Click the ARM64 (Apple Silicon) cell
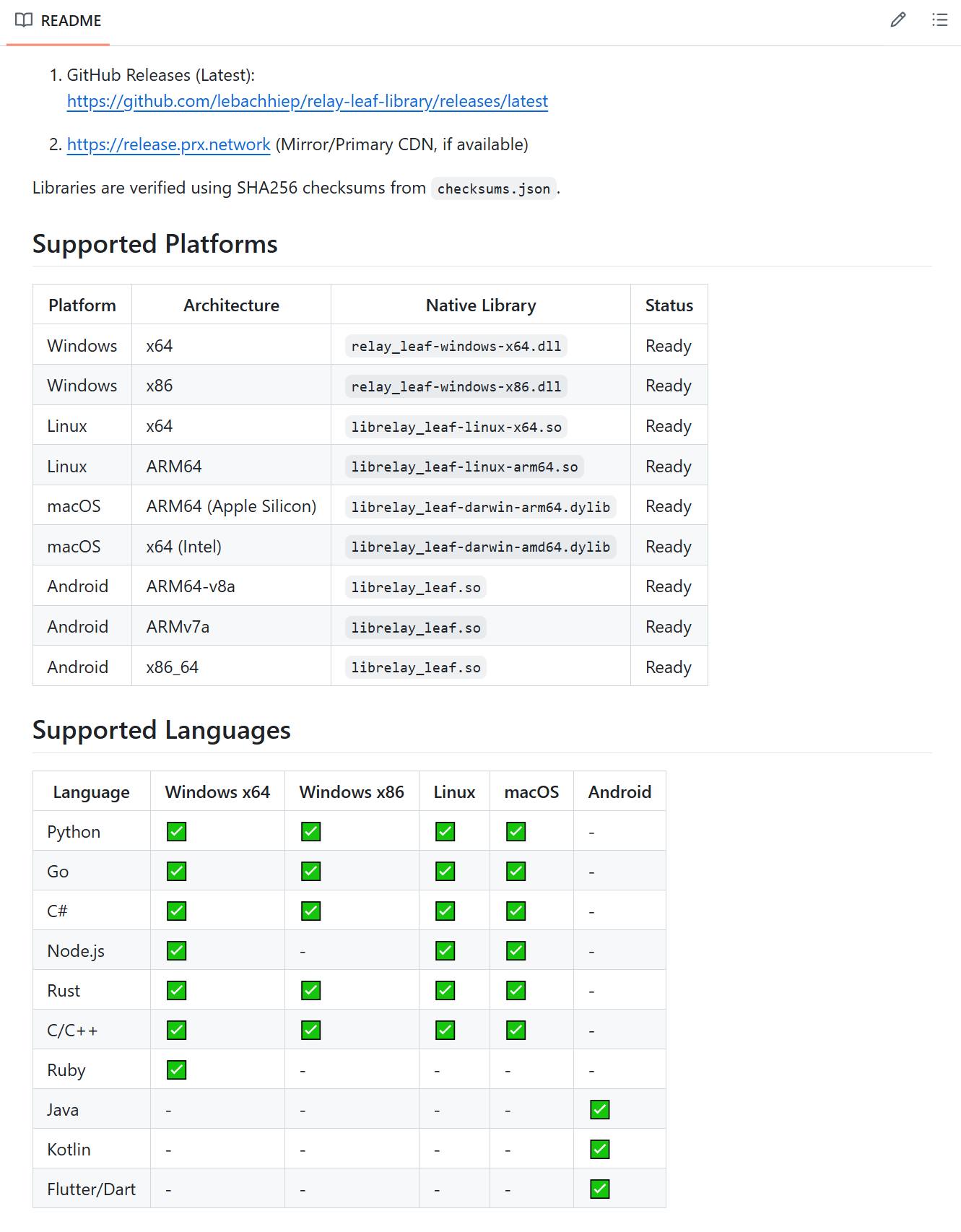This screenshot has height=1232, width=961. point(231,506)
